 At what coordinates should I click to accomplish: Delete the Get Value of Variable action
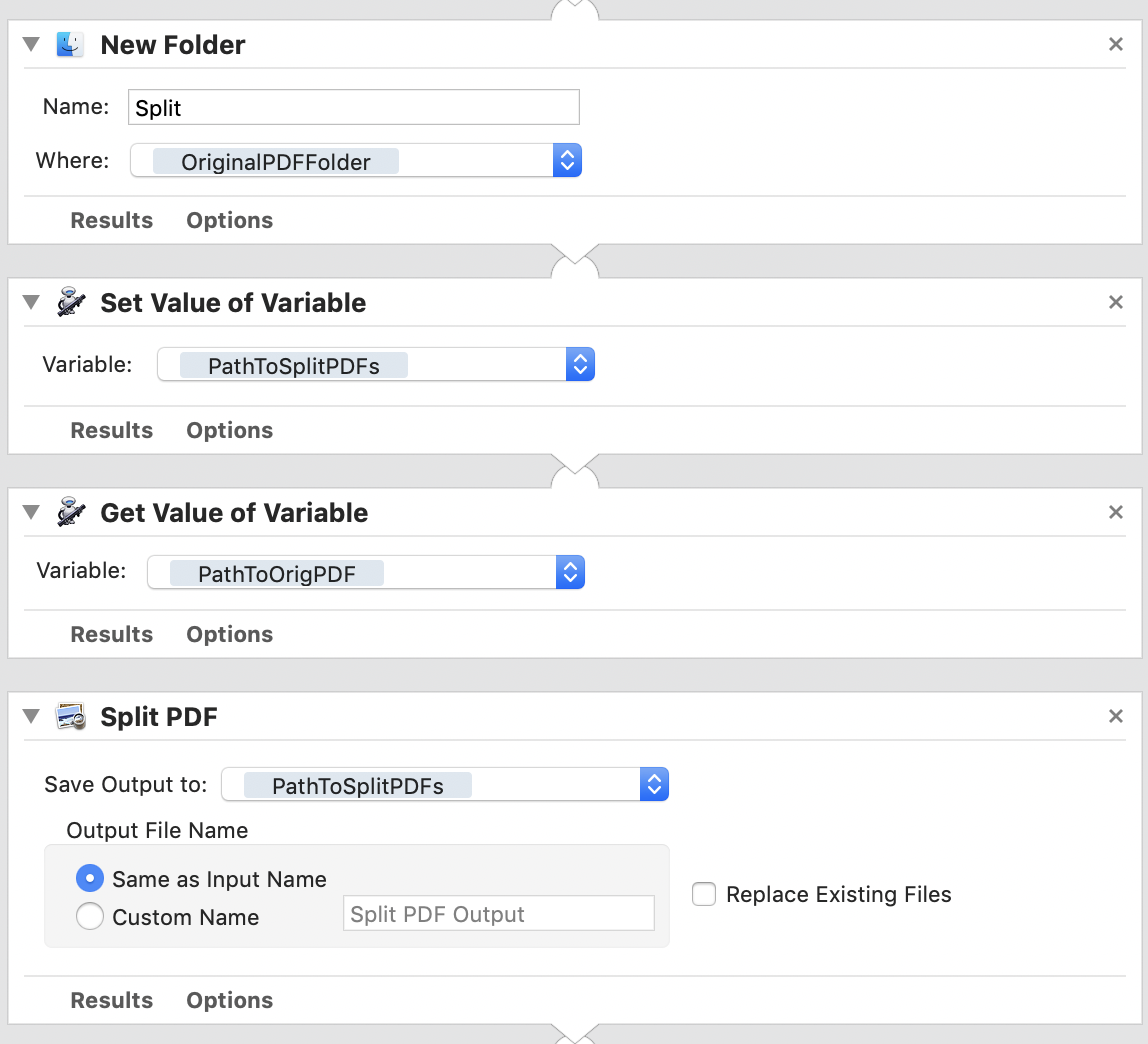tap(1116, 513)
